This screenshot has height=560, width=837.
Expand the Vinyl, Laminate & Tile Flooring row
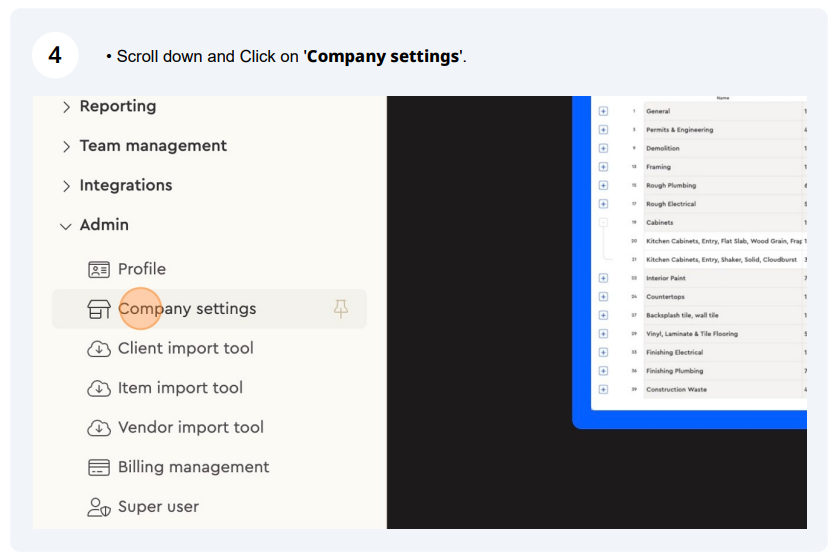603,334
